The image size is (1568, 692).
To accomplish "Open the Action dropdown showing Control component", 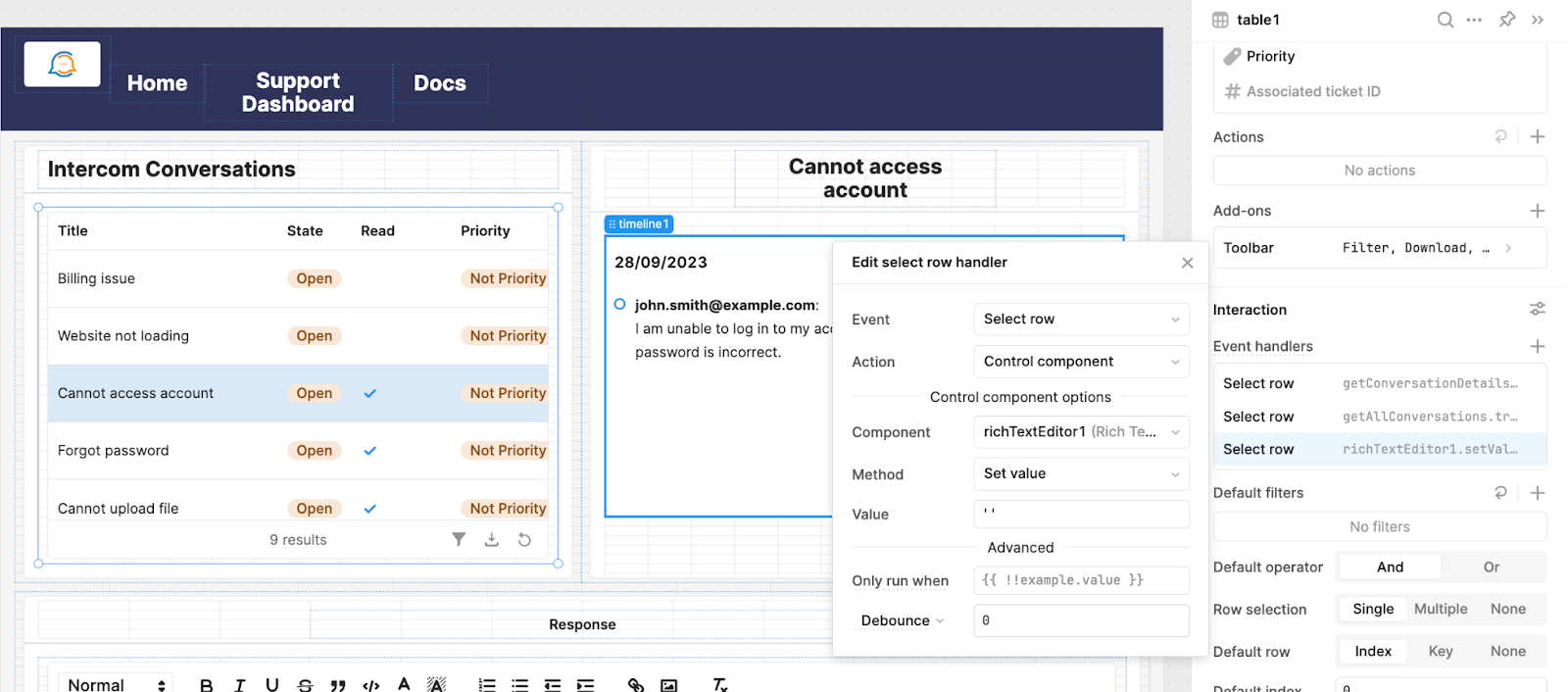I will coord(1081,361).
